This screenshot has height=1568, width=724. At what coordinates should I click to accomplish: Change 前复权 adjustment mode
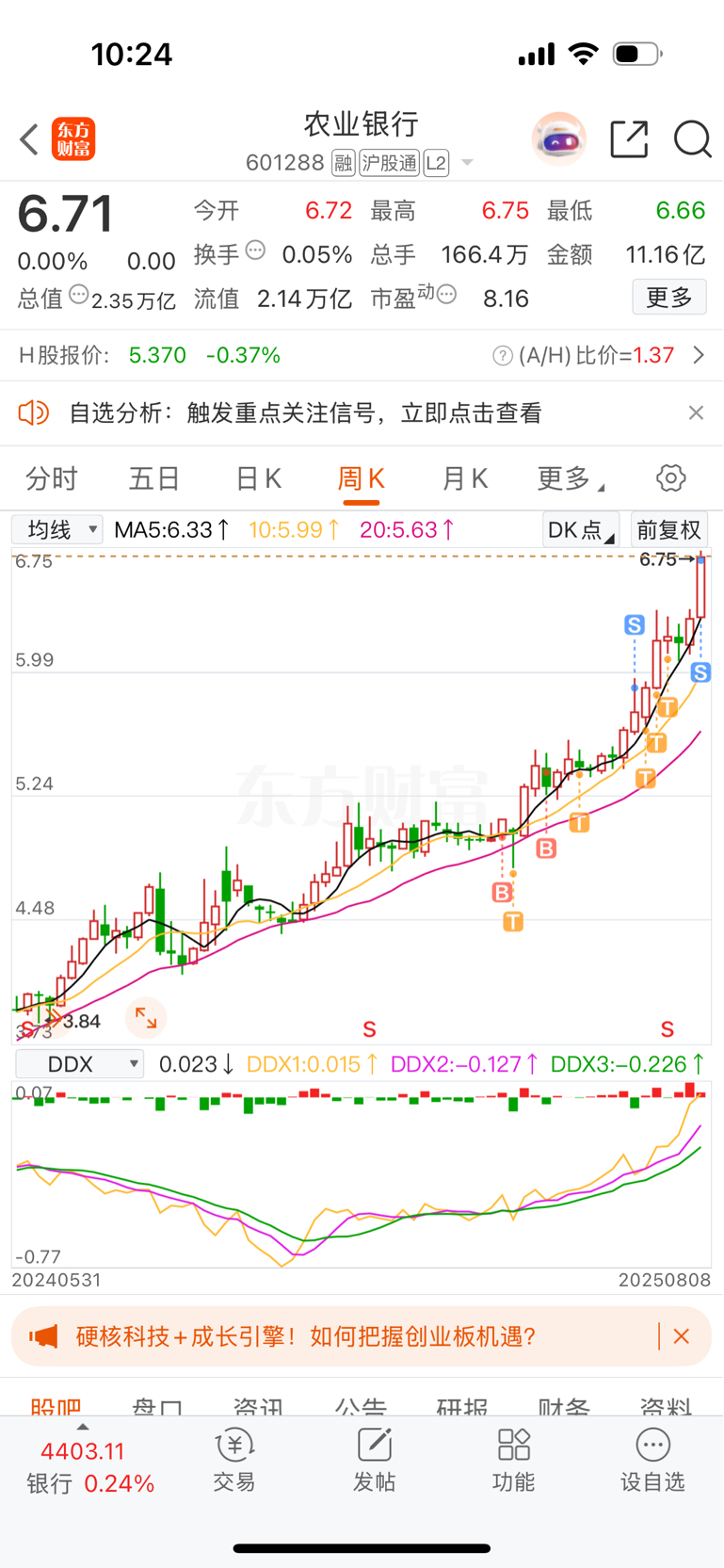(x=668, y=529)
